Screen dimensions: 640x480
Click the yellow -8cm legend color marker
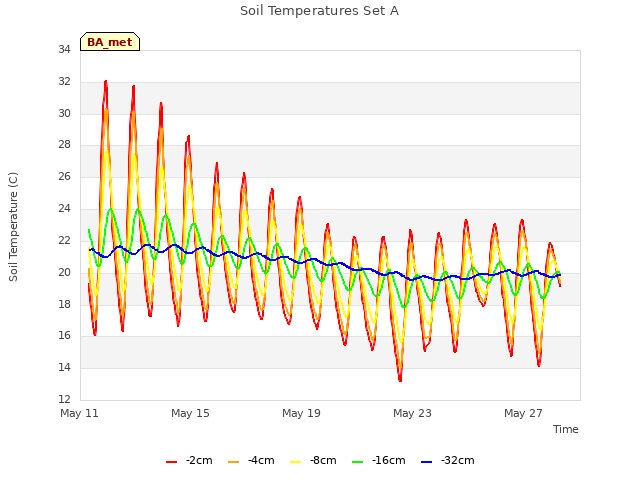coord(295,462)
